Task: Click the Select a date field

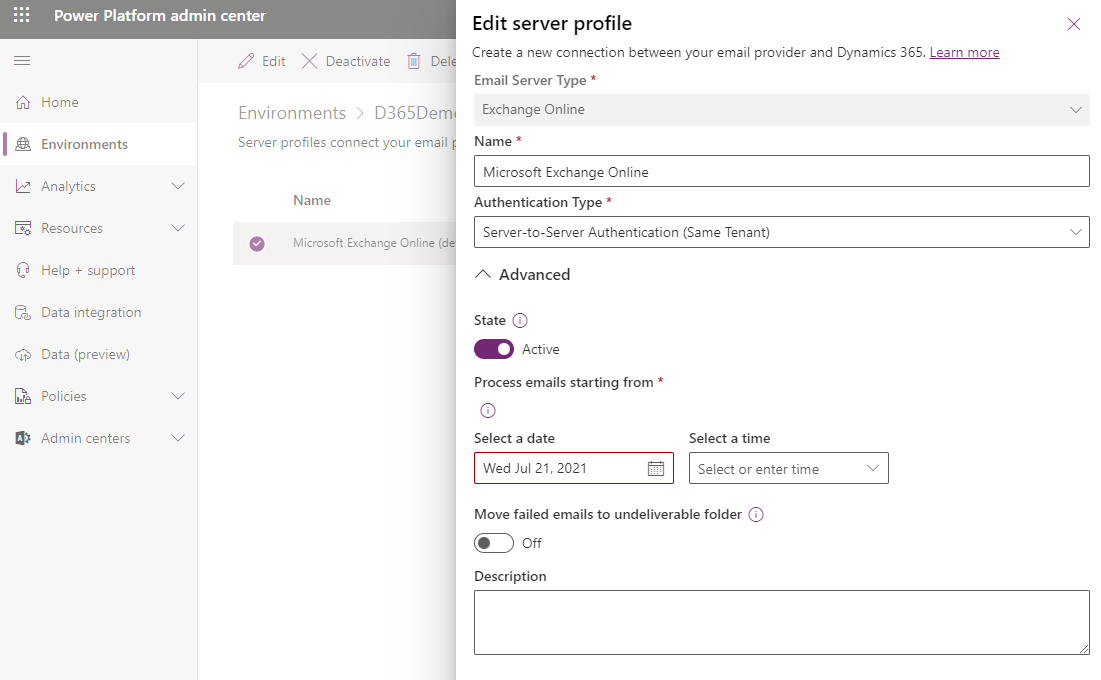Action: coord(574,469)
